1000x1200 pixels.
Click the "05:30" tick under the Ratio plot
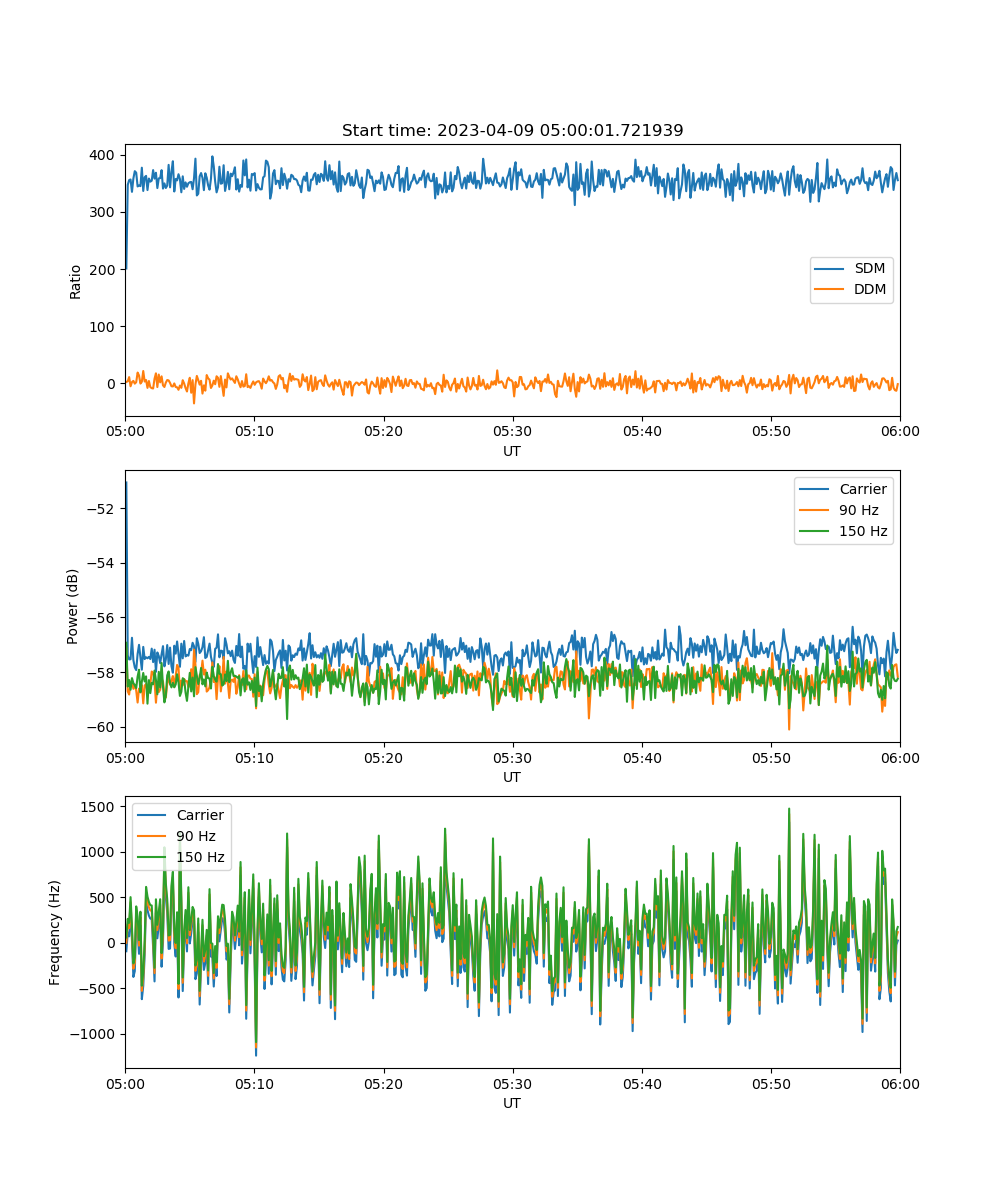point(513,432)
